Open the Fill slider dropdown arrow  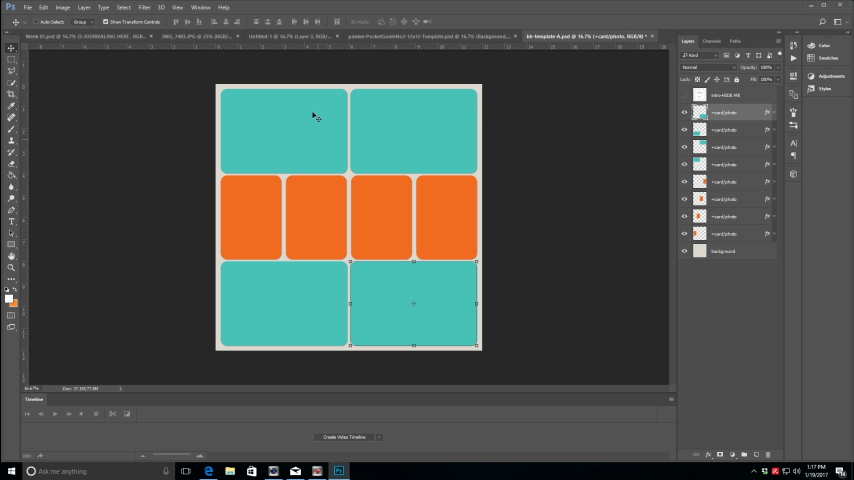[x=778, y=80]
